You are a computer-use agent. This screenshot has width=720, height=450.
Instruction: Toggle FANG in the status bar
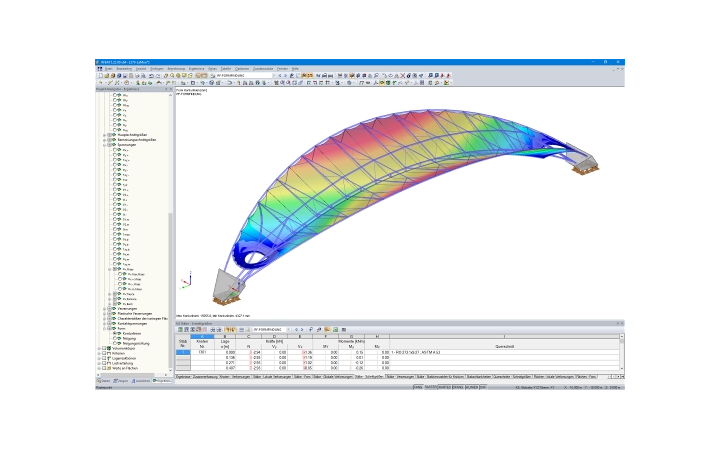coord(417,387)
